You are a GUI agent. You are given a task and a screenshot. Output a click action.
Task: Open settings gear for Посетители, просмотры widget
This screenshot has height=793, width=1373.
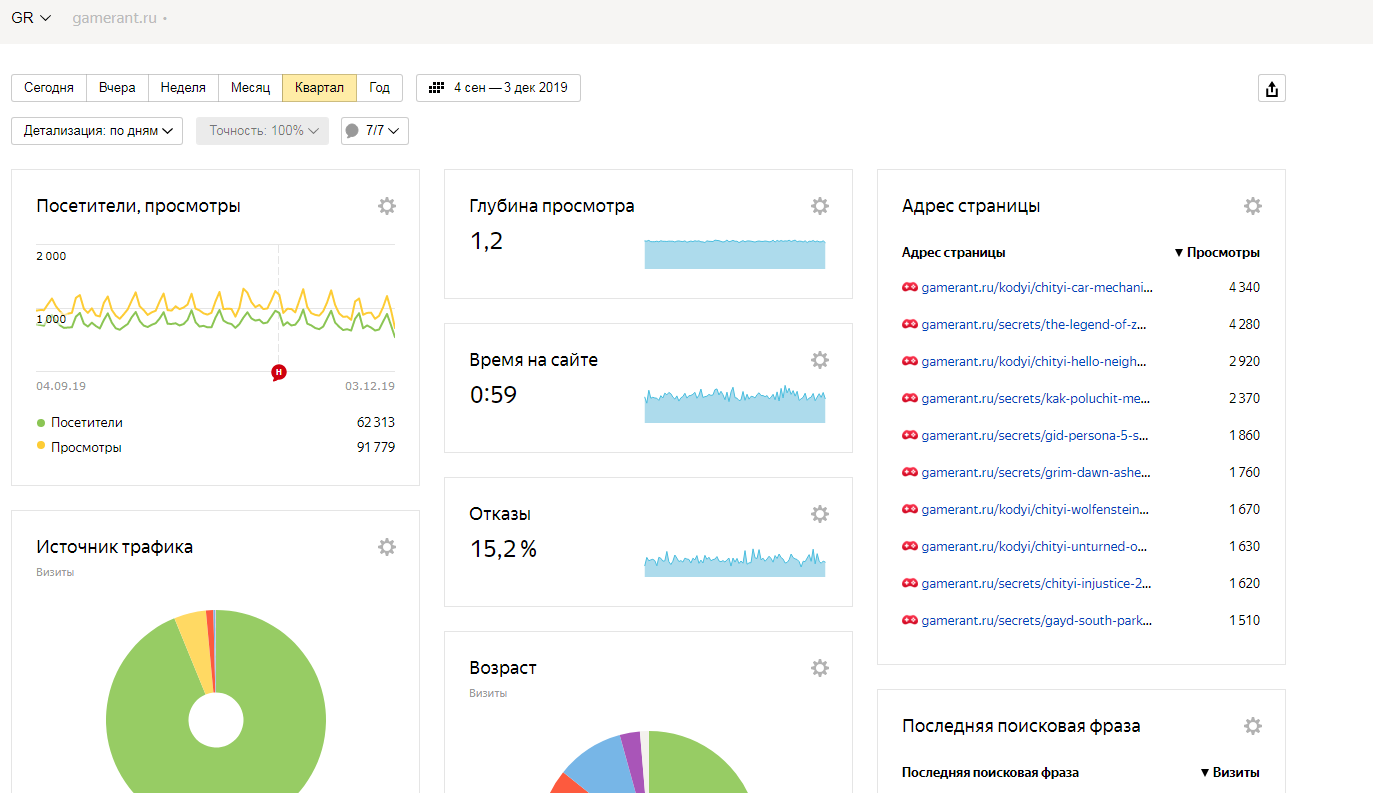tap(387, 206)
